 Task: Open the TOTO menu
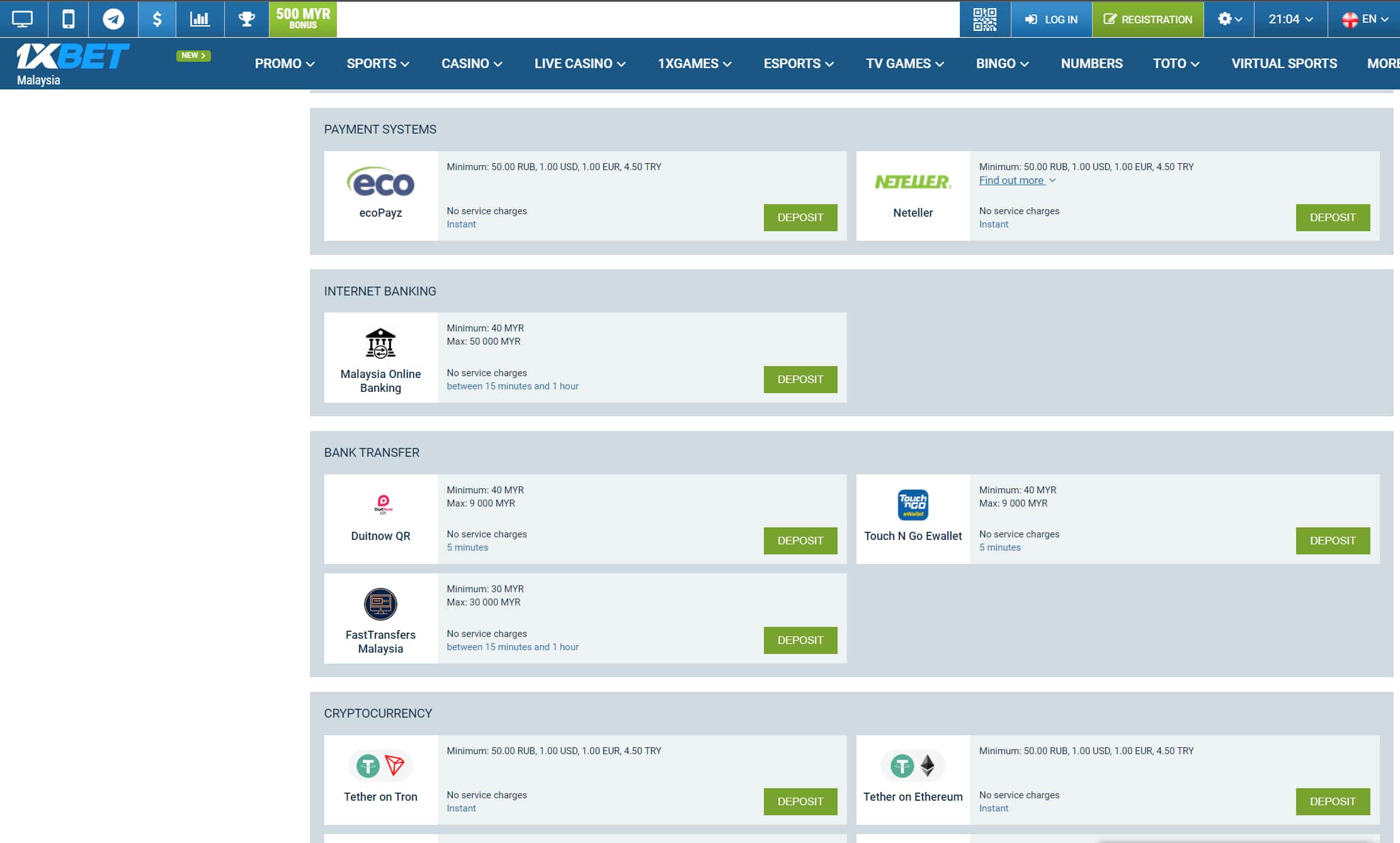(1176, 64)
